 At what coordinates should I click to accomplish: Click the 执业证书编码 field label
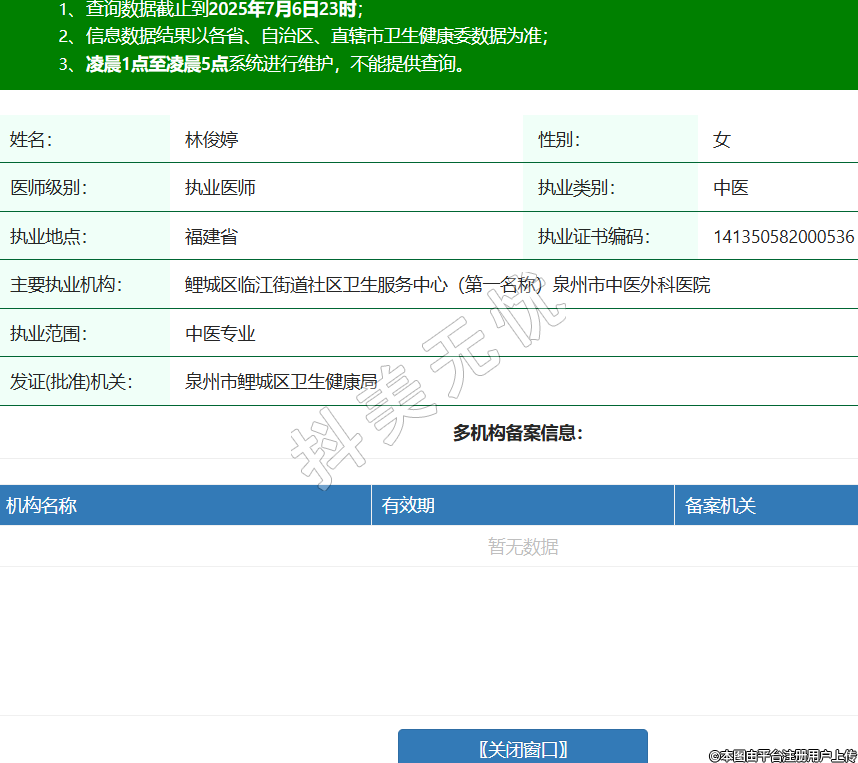pos(593,237)
